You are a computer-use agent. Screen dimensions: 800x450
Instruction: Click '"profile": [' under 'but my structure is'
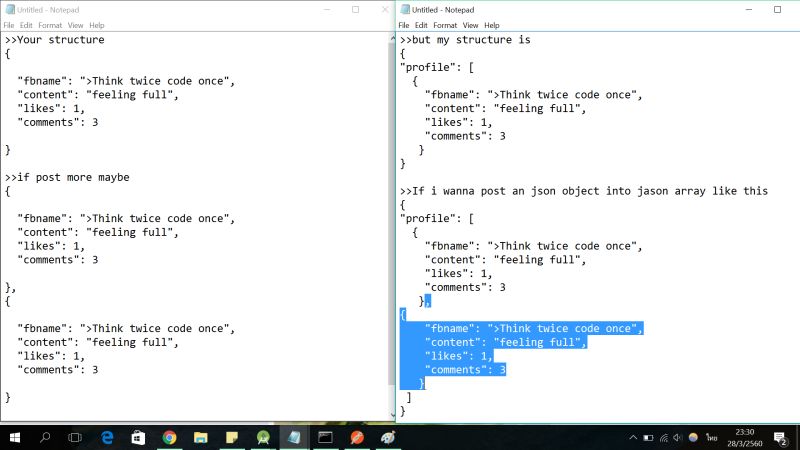click(437, 67)
